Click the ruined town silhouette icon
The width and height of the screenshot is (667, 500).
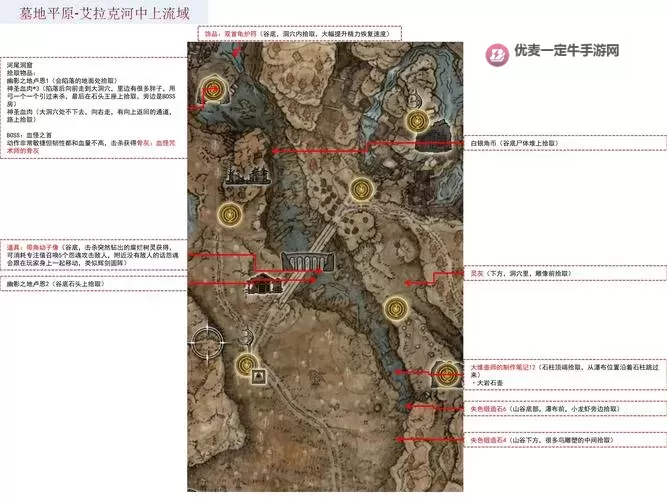248,175
